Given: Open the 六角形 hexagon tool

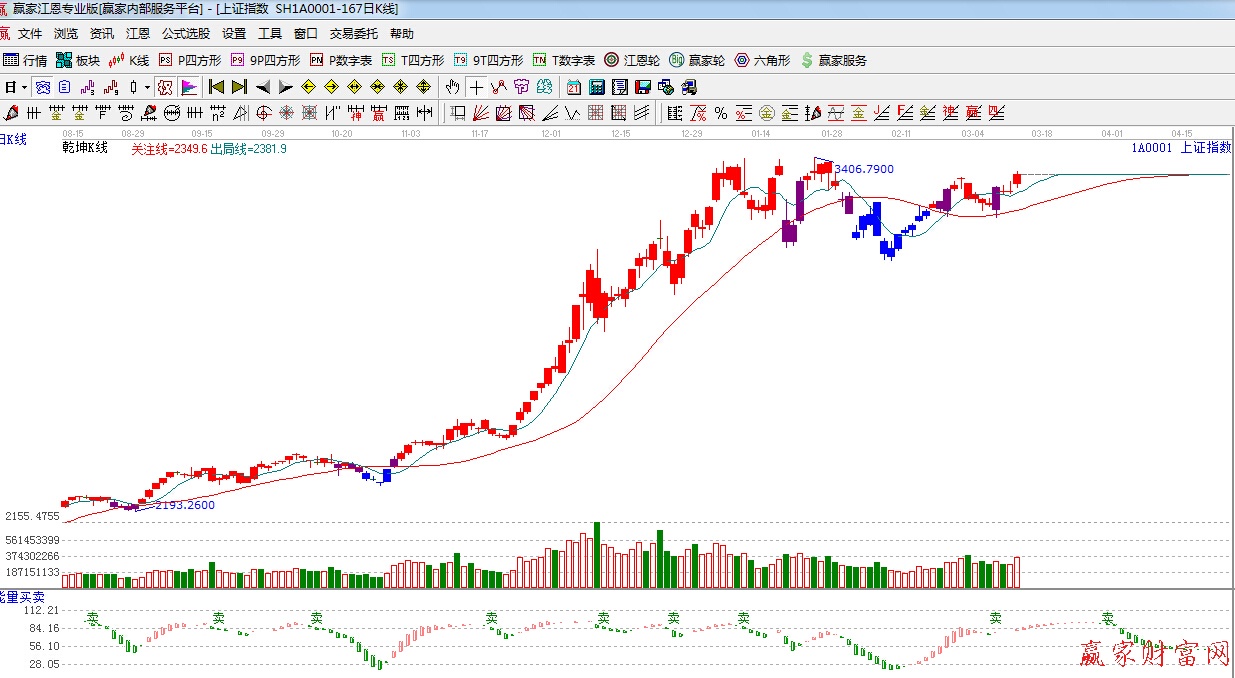Looking at the screenshot, I should coord(763,60).
